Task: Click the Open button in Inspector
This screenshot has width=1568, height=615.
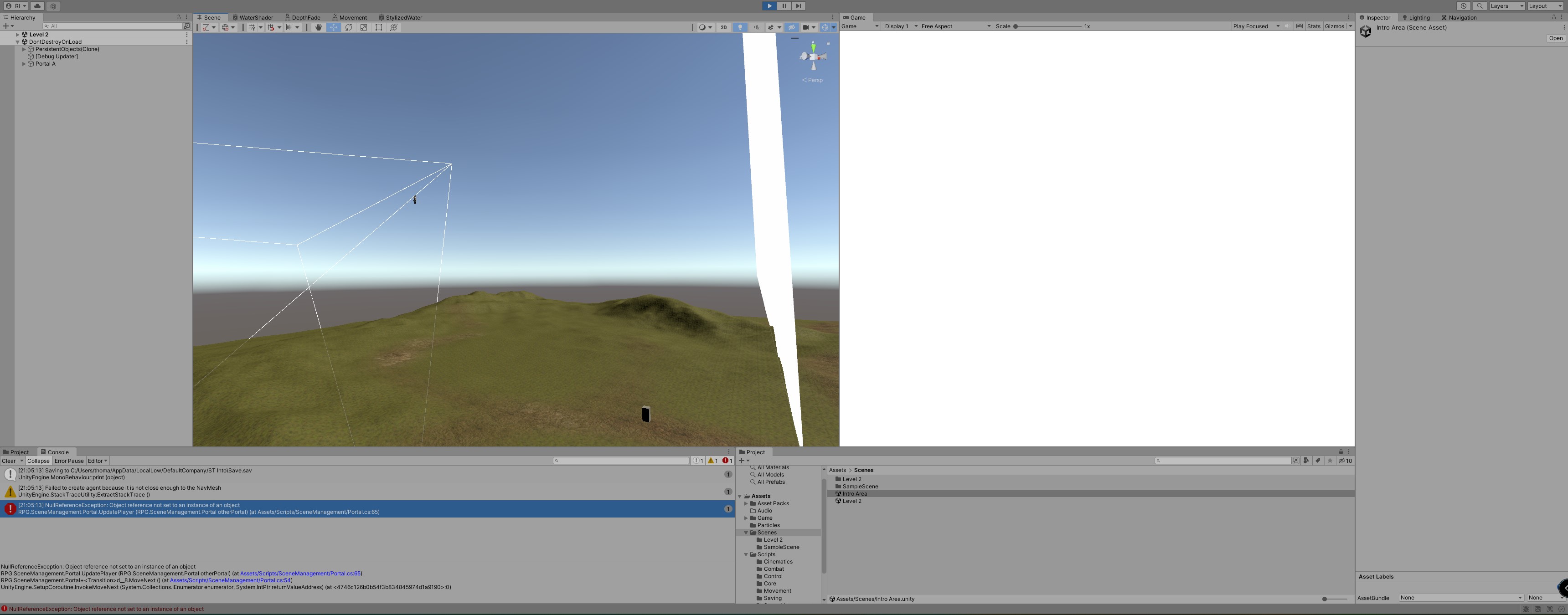Action: pyautogui.click(x=1556, y=38)
